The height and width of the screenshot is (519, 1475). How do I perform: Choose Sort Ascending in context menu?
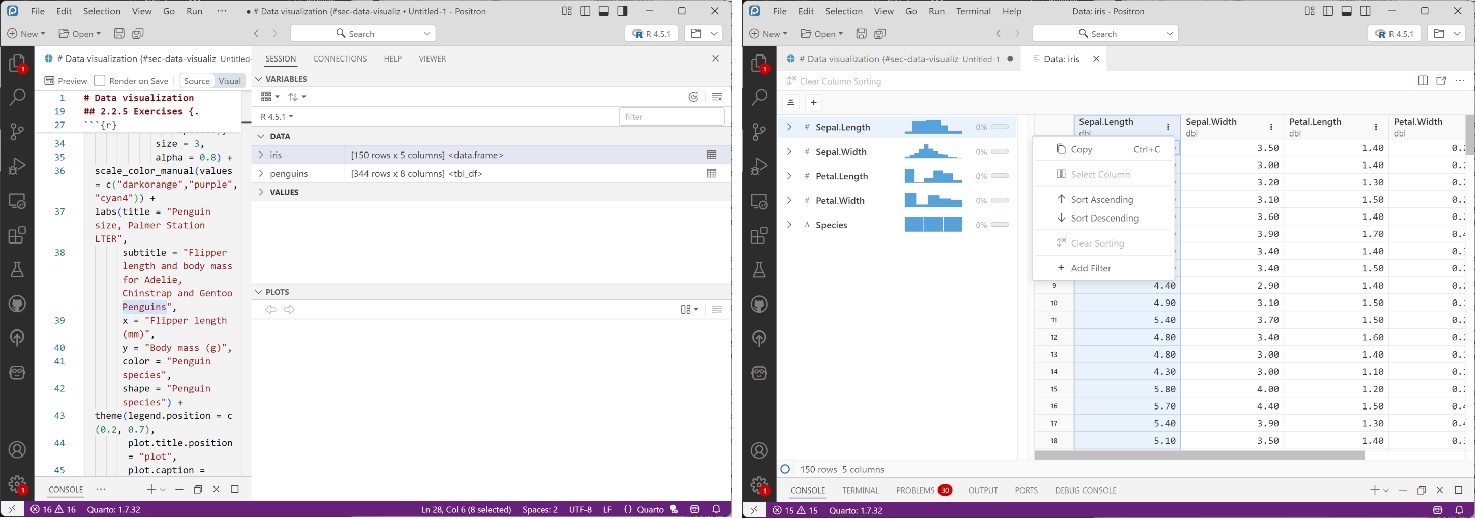1103,200
